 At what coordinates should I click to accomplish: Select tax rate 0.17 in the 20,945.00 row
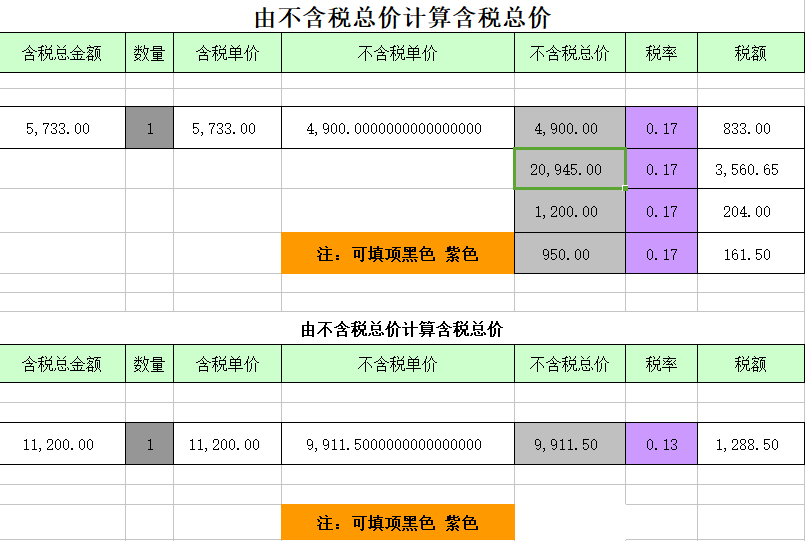tap(661, 169)
